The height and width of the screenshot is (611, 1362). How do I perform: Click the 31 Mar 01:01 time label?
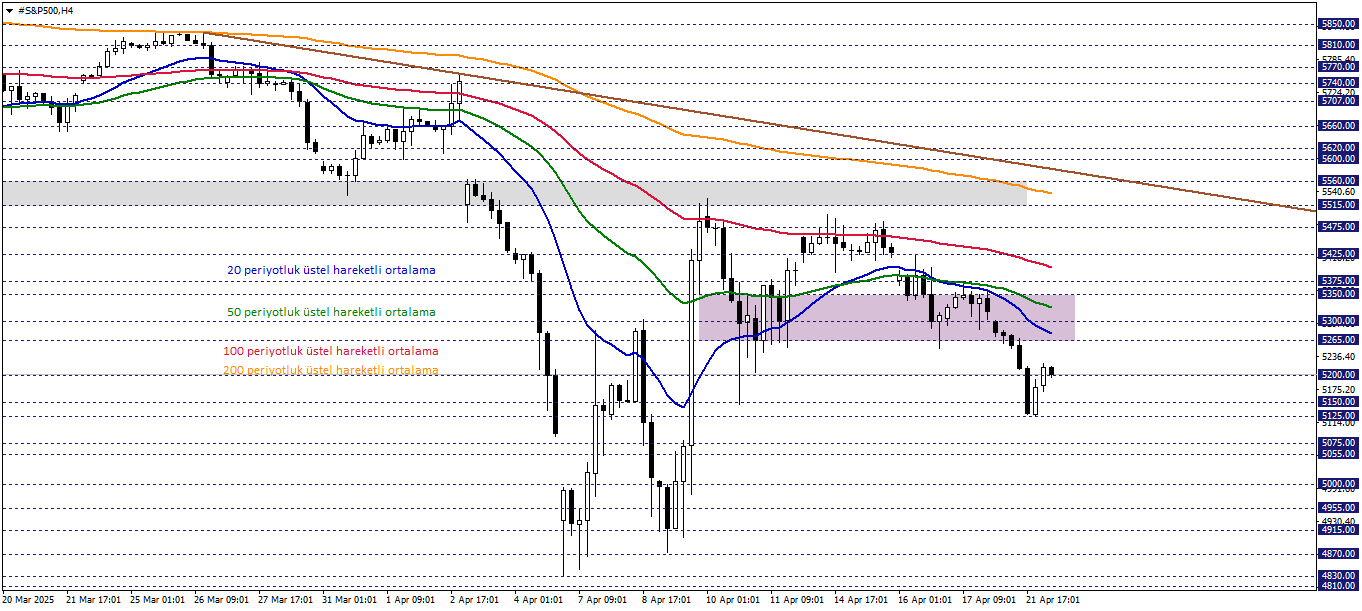tap(351, 601)
